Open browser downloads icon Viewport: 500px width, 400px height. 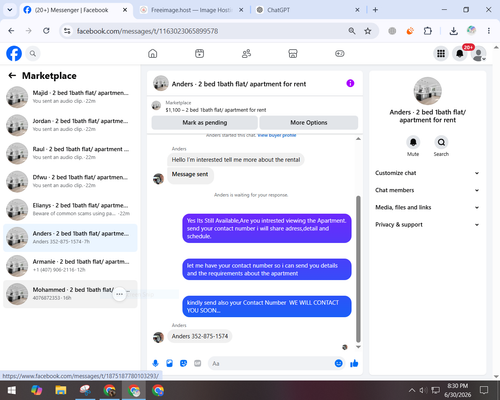click(453, 31)
